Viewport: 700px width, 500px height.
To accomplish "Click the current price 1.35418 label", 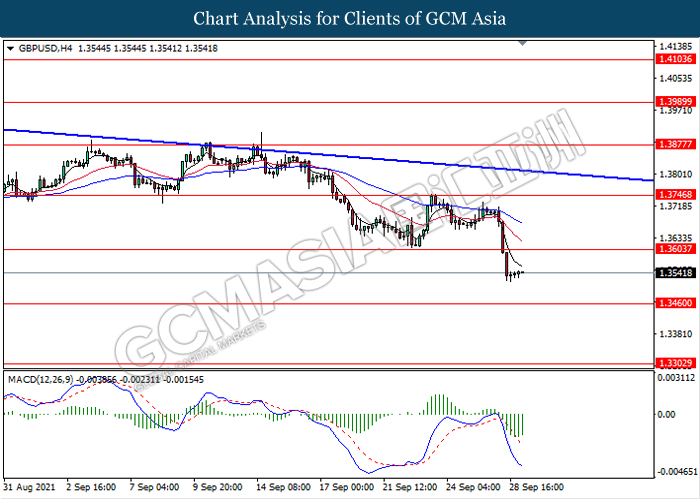I will tap(675, 273).
